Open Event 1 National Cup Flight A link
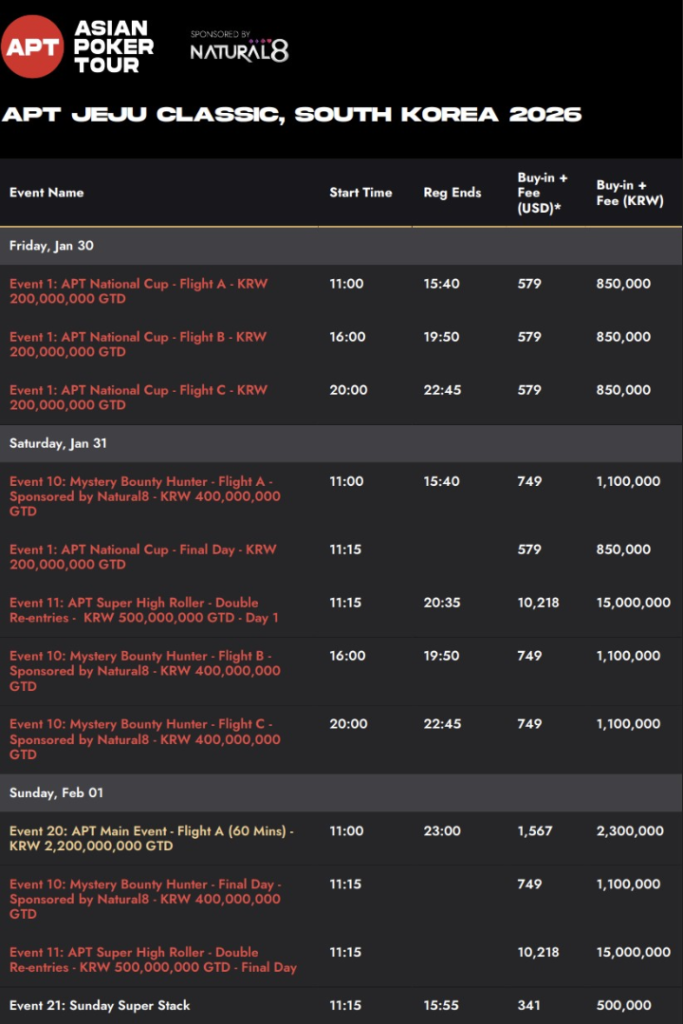683x1024 pixels. point(138,291)
